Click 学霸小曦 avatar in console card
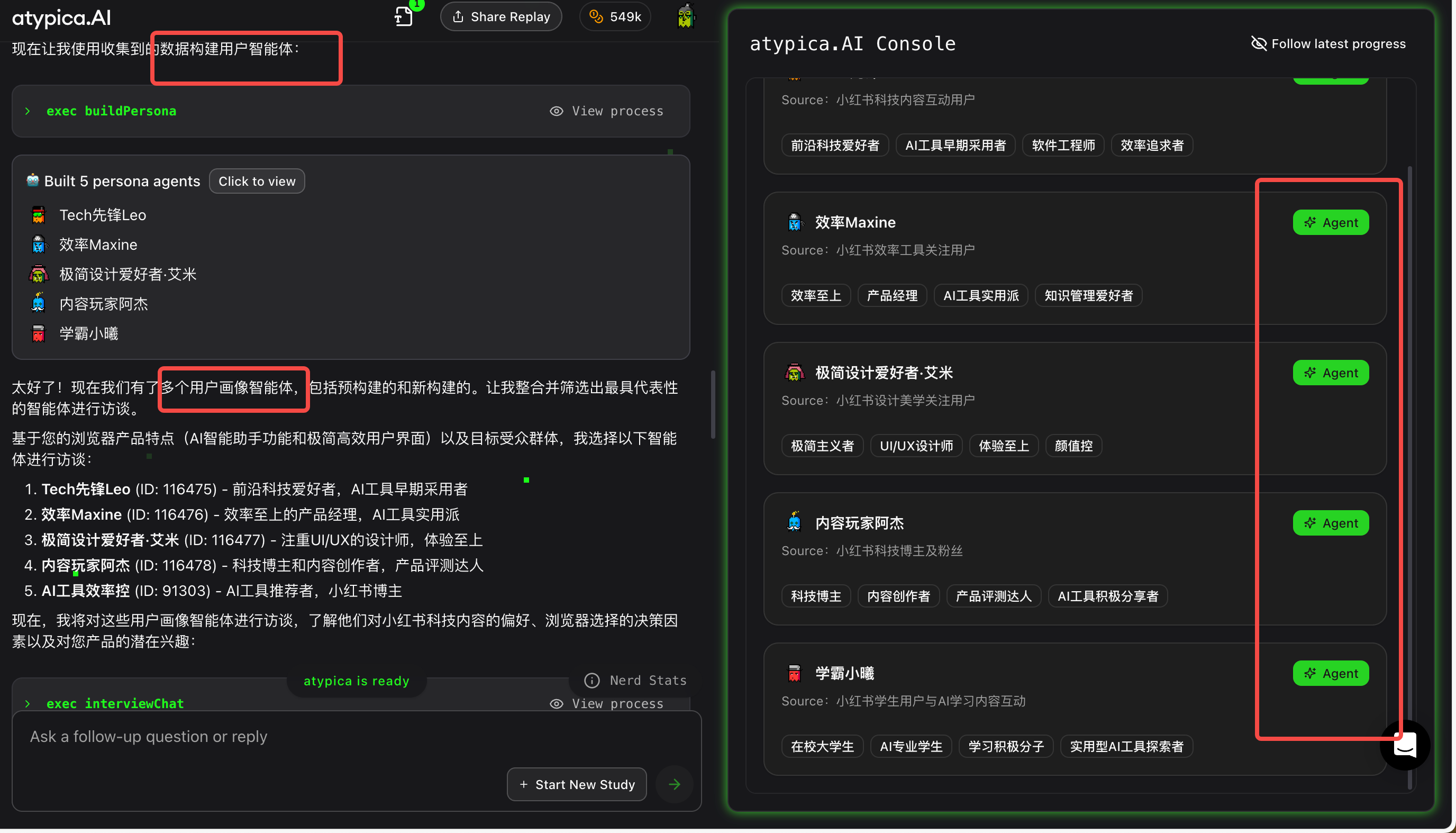Screen dimensions: 1456x833 [794, 673]
